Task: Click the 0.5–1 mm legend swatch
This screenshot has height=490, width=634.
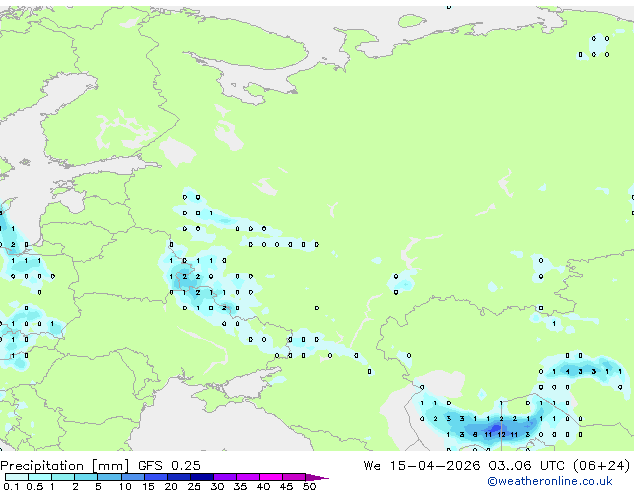Action: (x=40, y=477)
